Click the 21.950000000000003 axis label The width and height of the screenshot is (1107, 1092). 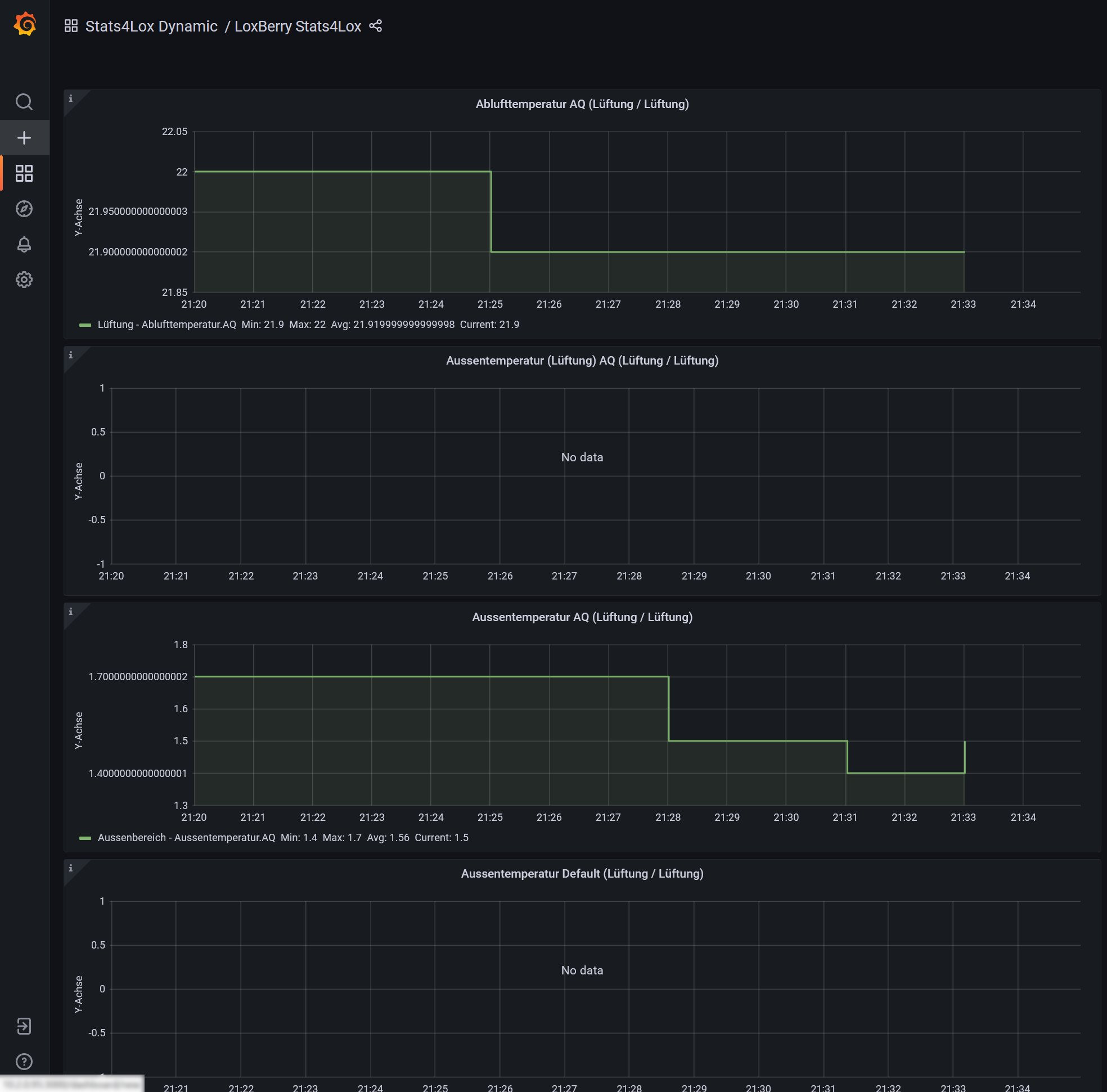pyautogui.click(x=137, y=212)
